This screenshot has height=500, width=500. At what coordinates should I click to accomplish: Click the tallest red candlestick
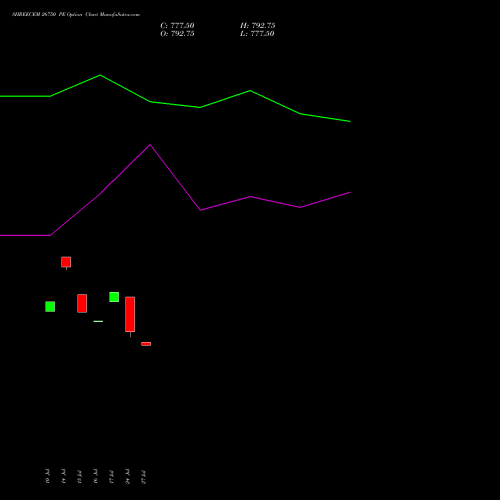[130, 314]
